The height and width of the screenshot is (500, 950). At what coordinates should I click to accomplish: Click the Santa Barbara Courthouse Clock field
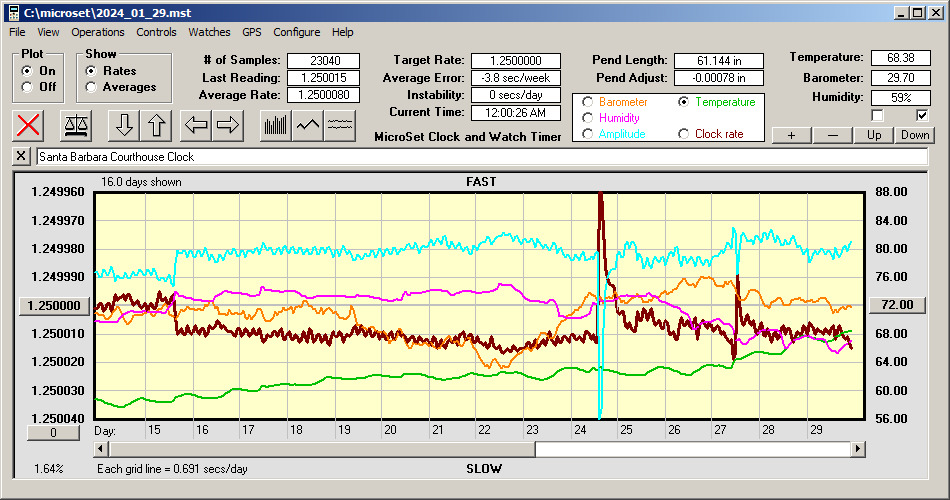pyautogui.click(x=482, y=157)
